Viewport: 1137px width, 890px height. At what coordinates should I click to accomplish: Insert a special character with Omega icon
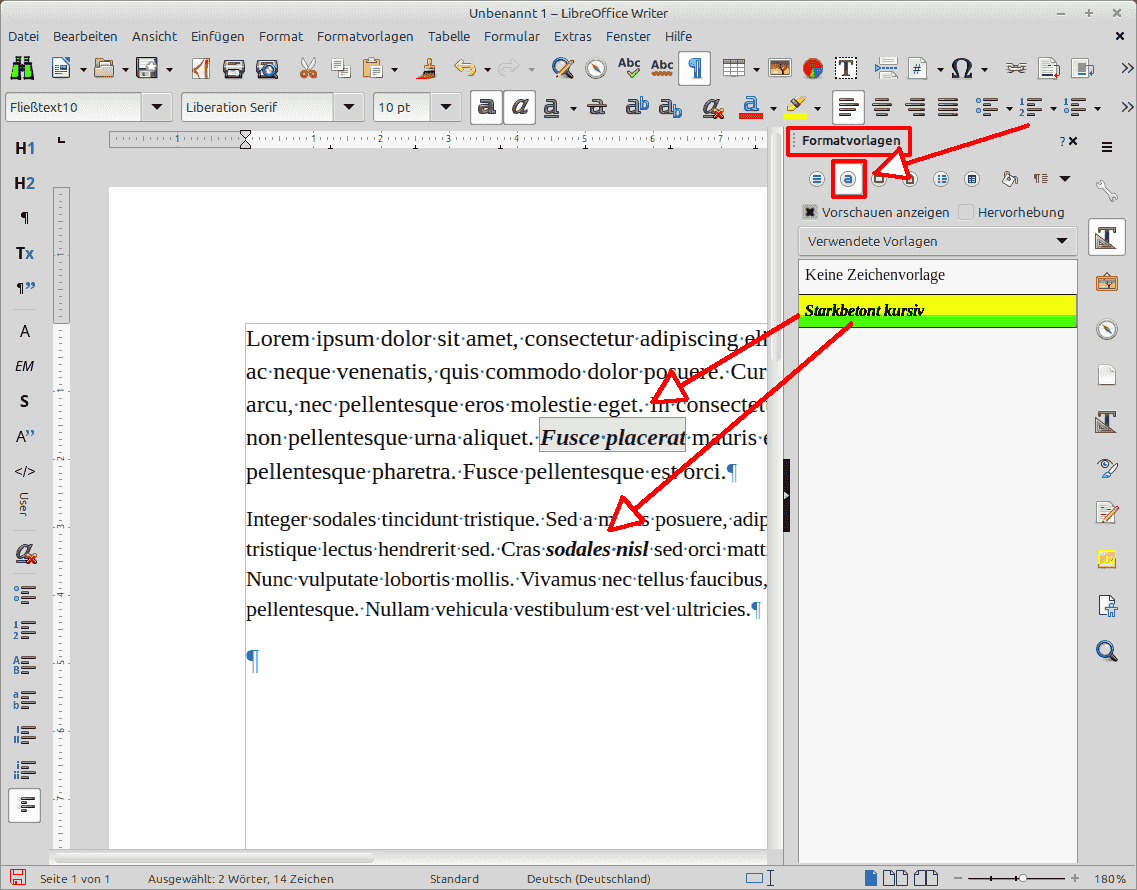[962, 68]
